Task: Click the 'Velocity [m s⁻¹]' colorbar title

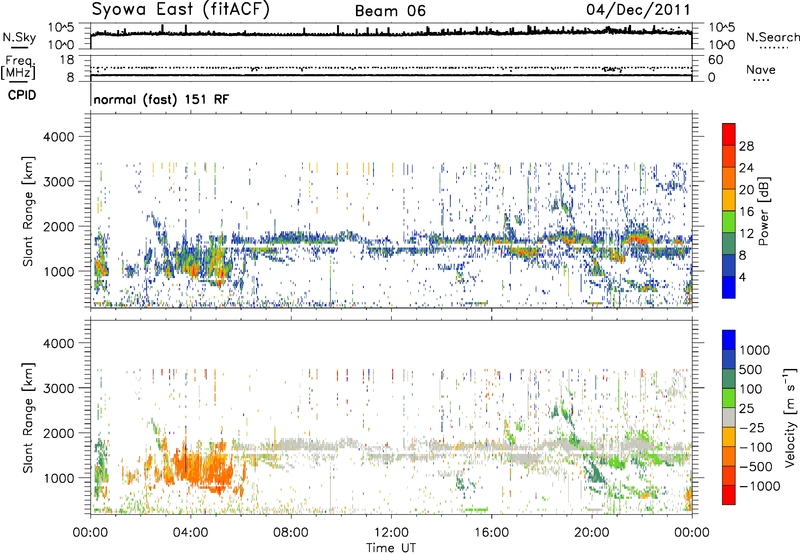Action: click(x=790, y=417)
